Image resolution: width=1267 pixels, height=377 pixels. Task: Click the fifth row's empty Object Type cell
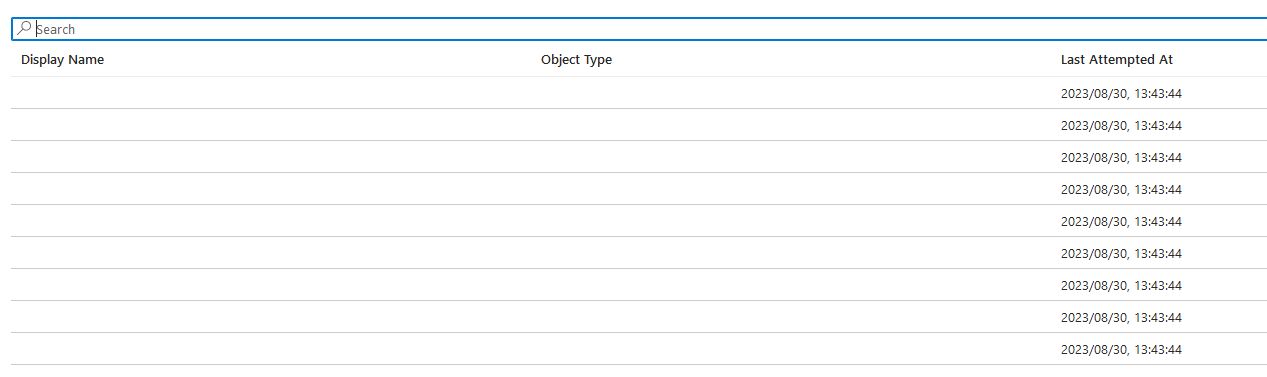(x=791, y=221)
